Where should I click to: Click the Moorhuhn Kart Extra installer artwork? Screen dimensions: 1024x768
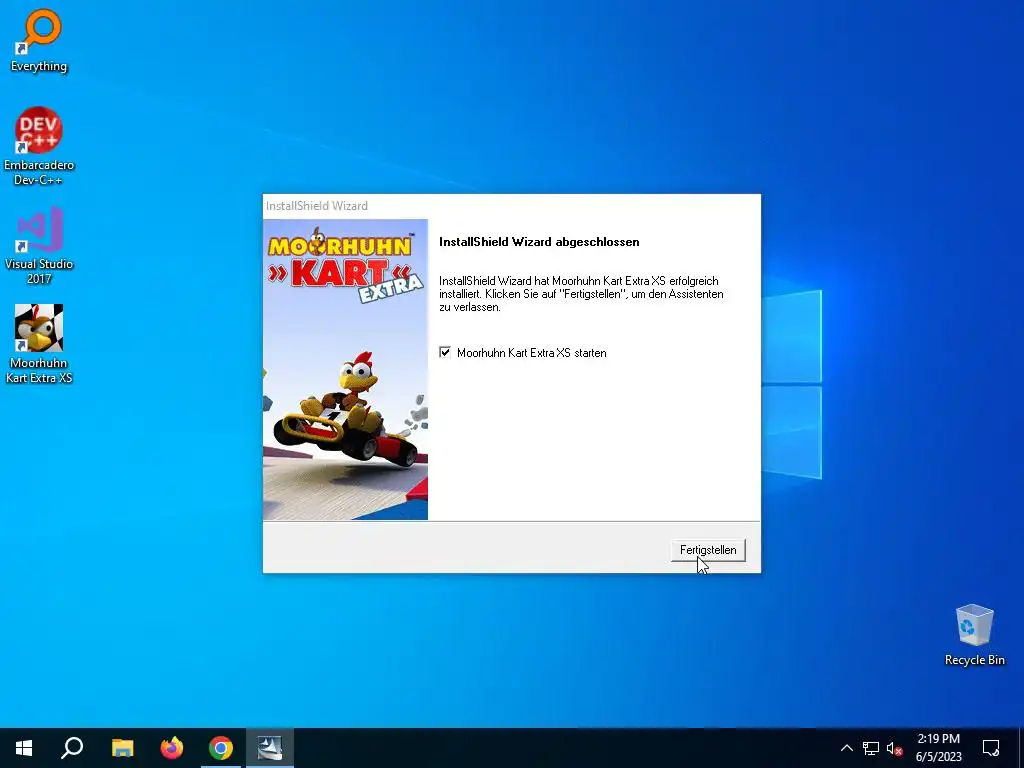[345, 370]
